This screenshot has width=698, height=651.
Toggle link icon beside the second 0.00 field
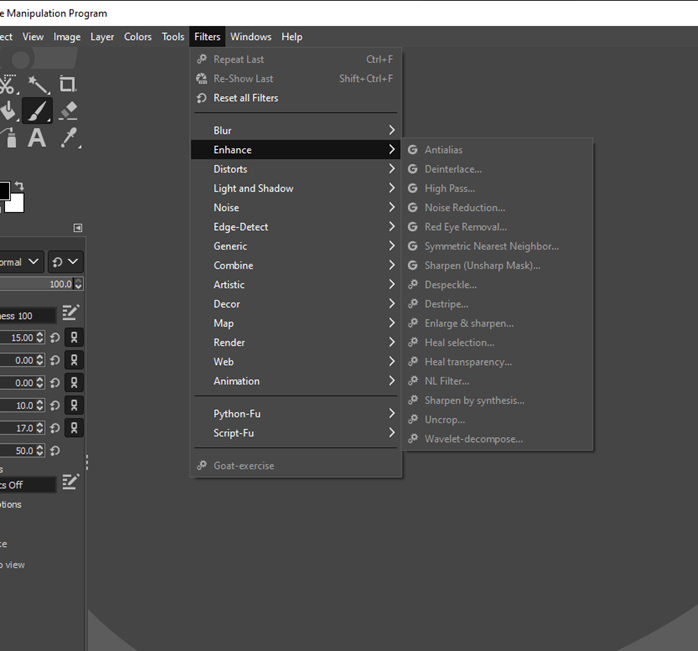74,382
